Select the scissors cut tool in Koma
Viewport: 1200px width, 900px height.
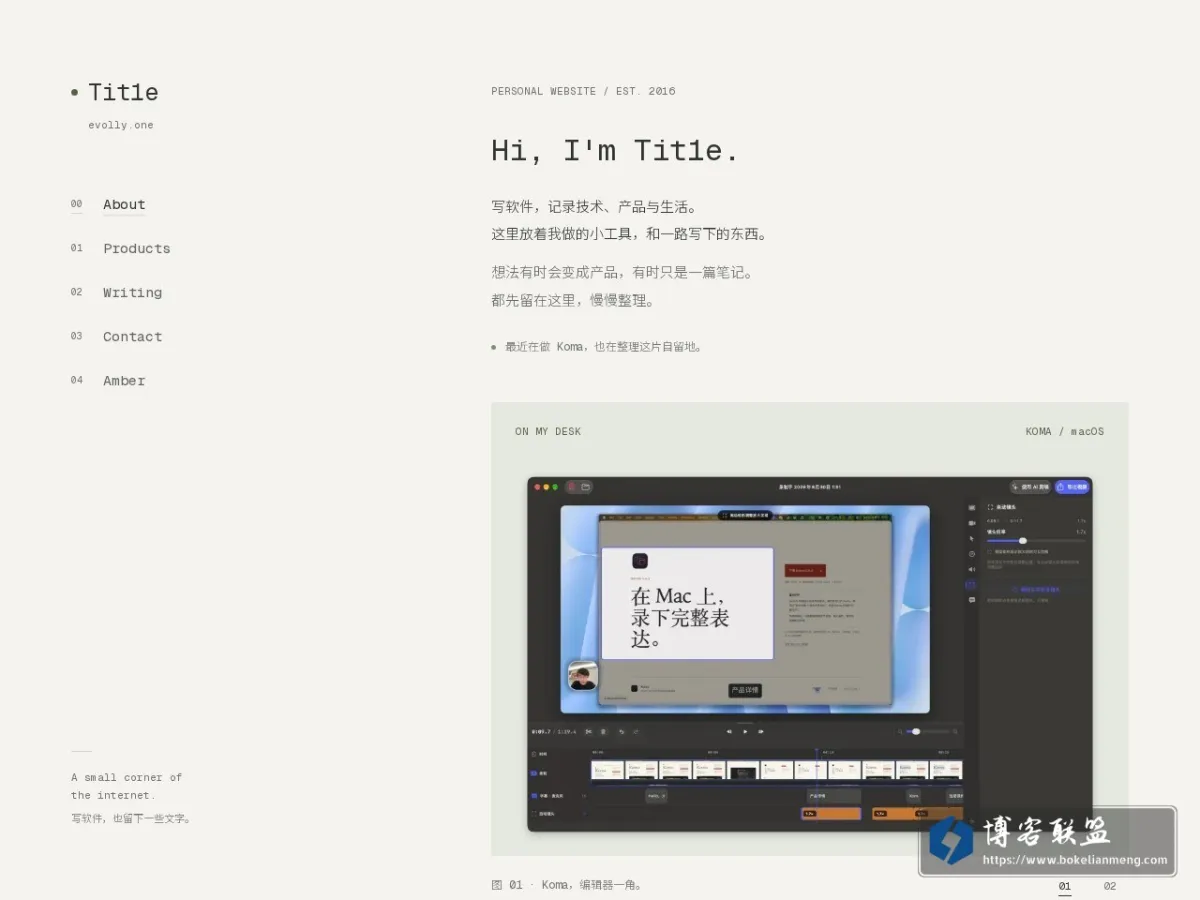pos(589,731)
